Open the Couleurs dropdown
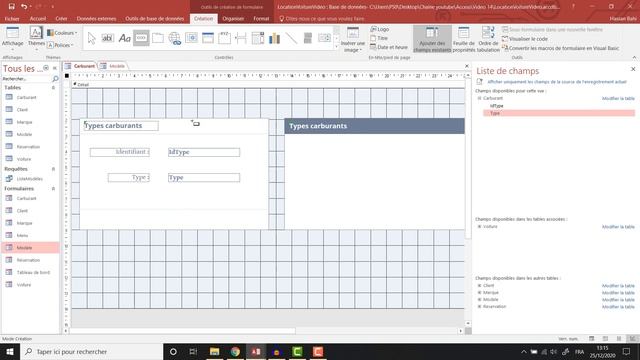Screen dimensions: 640x360 click(x=62, y=33)
